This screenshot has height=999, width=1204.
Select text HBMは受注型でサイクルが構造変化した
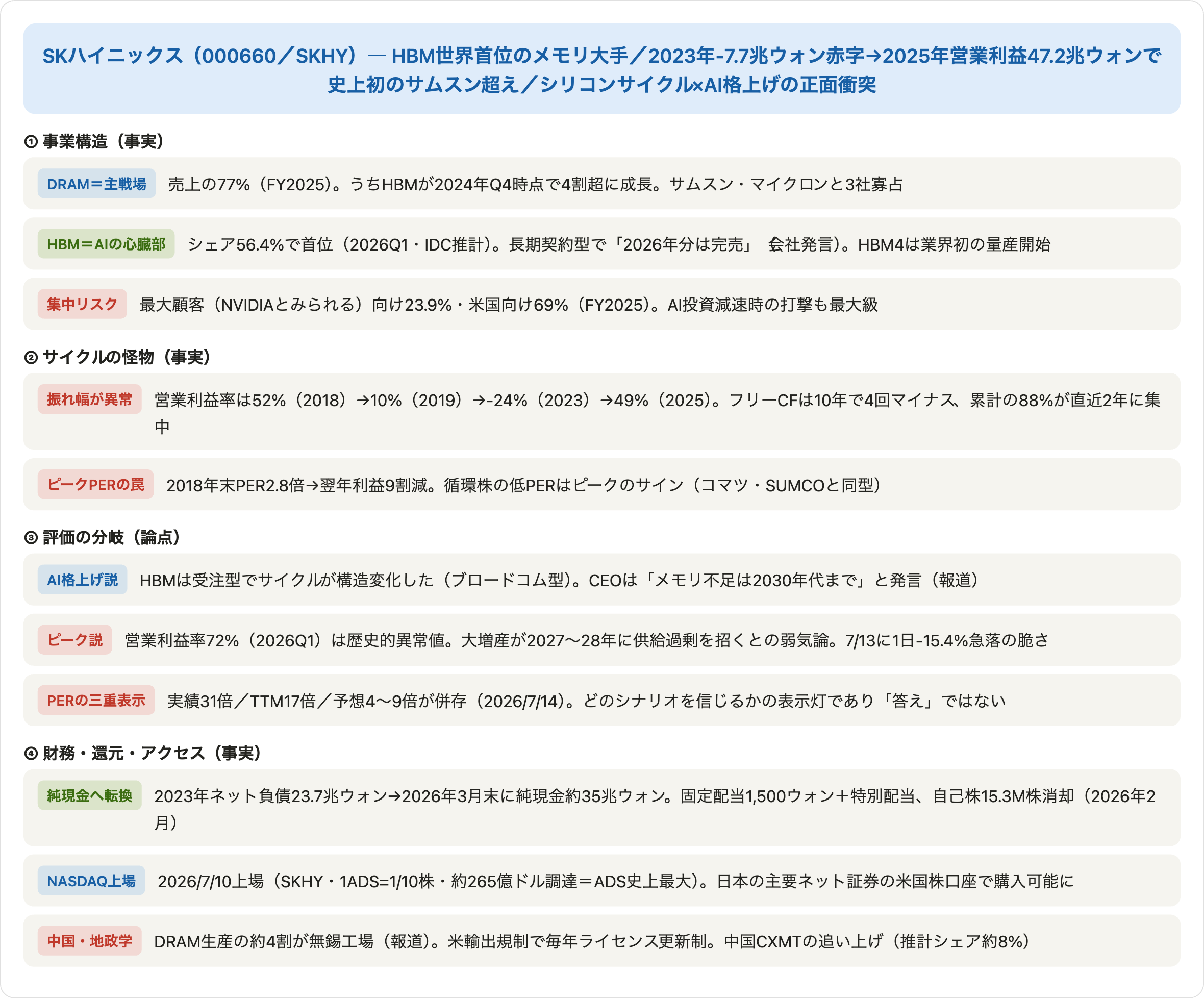(287, 580)
